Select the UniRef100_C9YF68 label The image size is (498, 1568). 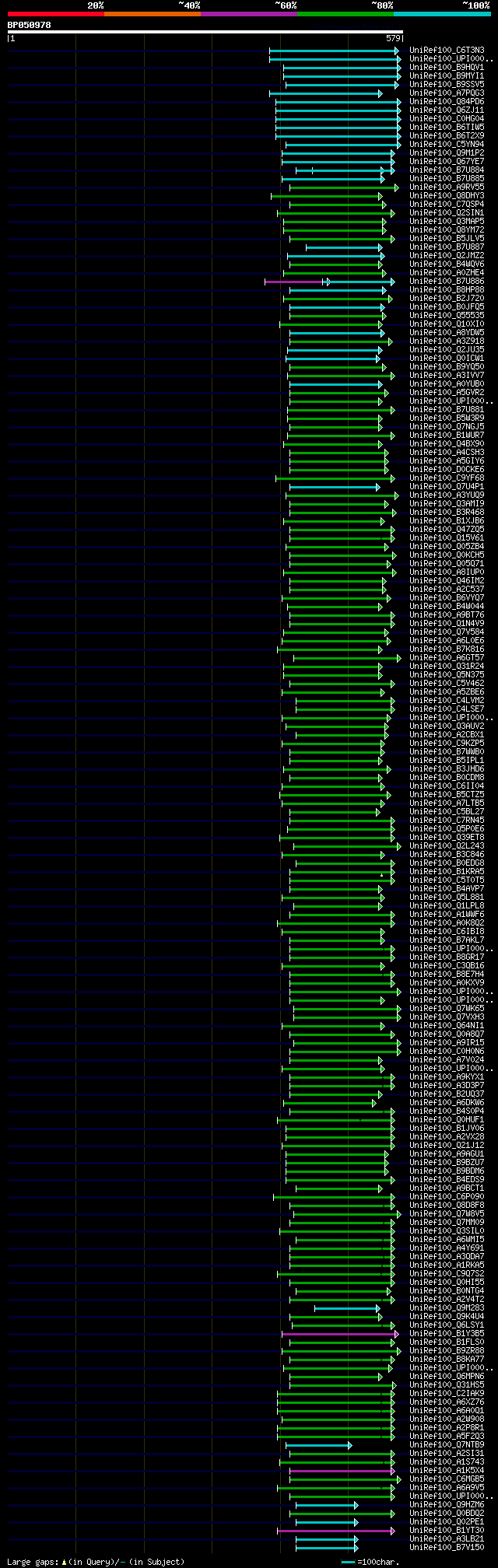click(447, 478)
